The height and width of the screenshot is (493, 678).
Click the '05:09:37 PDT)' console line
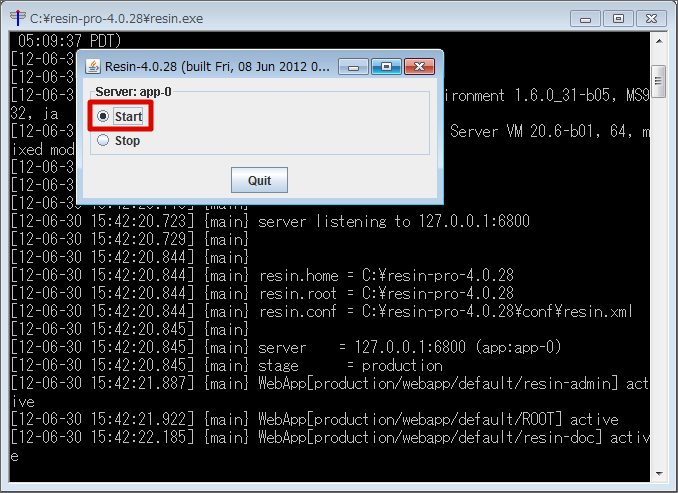click(69, 41)
